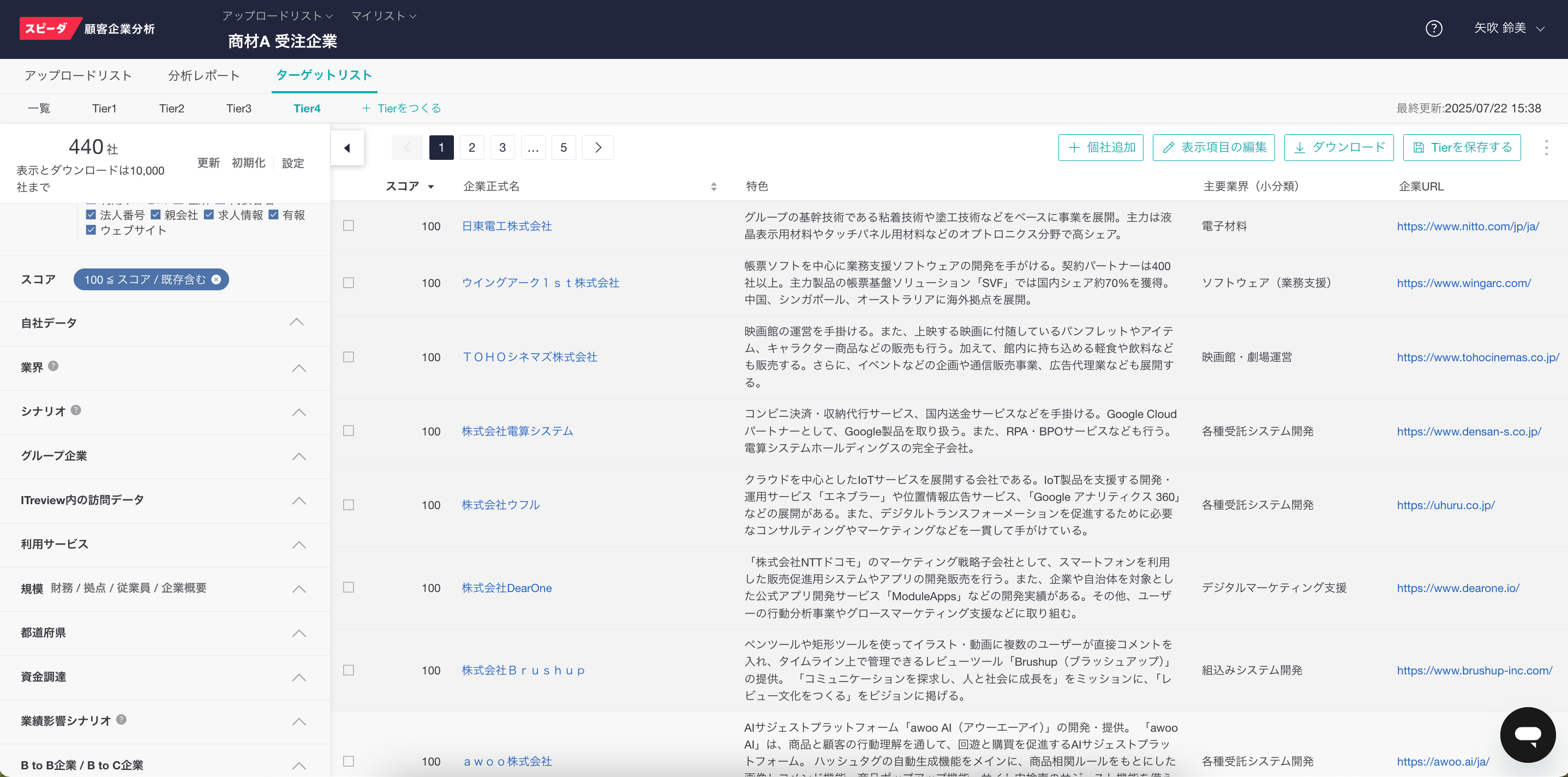Image resolution: width=1568 pixels, height=777 pixels.
Task: Toggle the 都道府県 filter section
Action: point(298,633)
